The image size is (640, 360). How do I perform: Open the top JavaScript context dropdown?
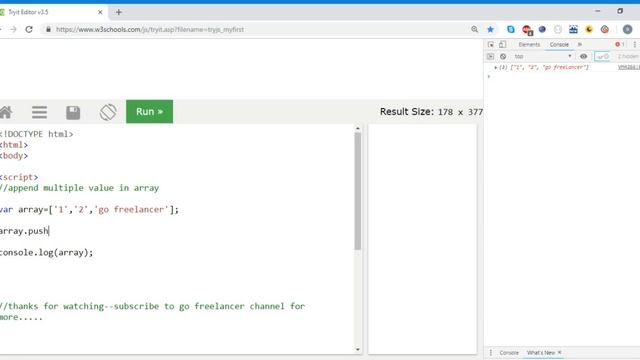pyautogui.click(x=542, y=56)
